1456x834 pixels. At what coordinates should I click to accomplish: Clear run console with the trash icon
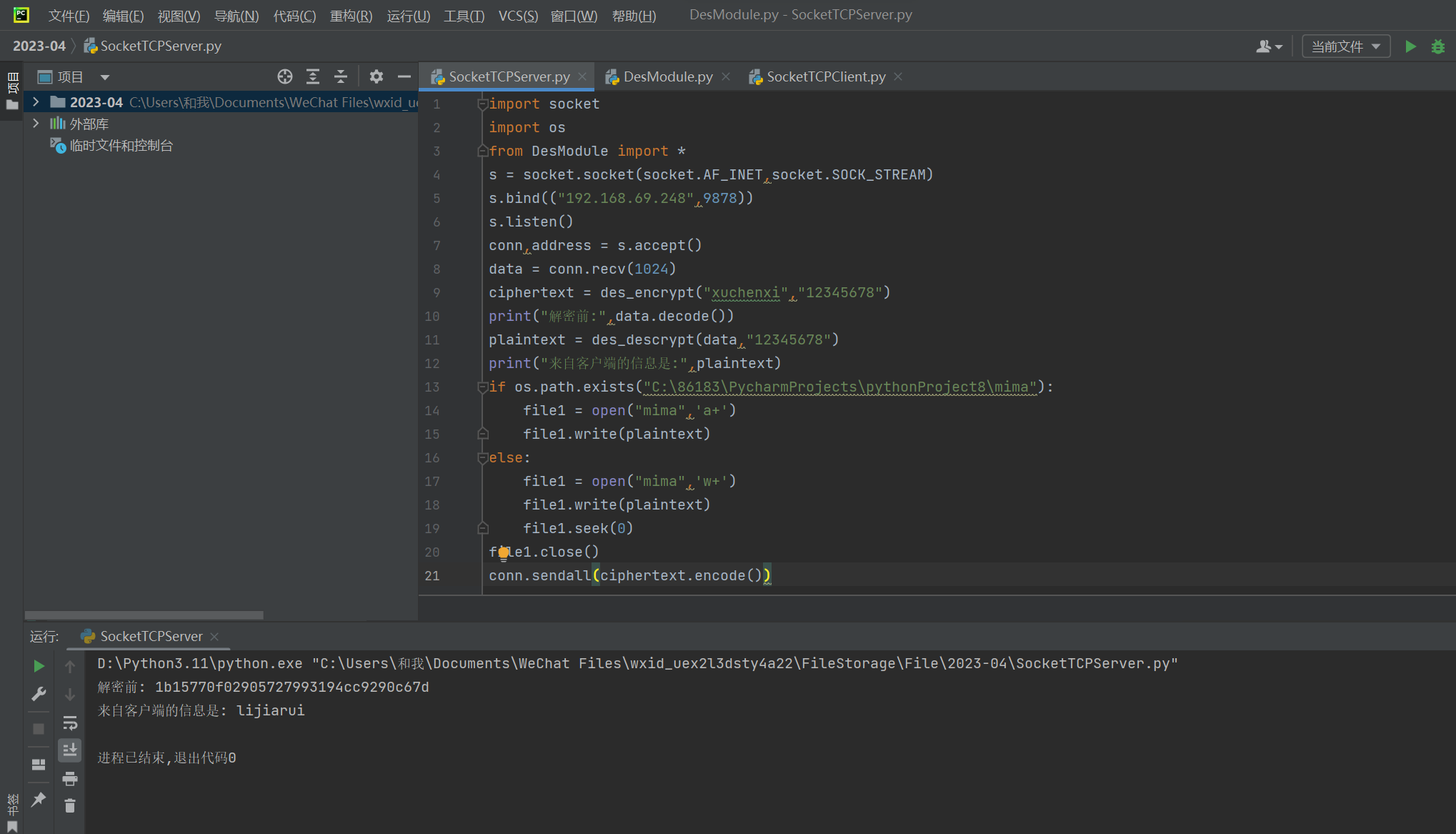(70, 806)
